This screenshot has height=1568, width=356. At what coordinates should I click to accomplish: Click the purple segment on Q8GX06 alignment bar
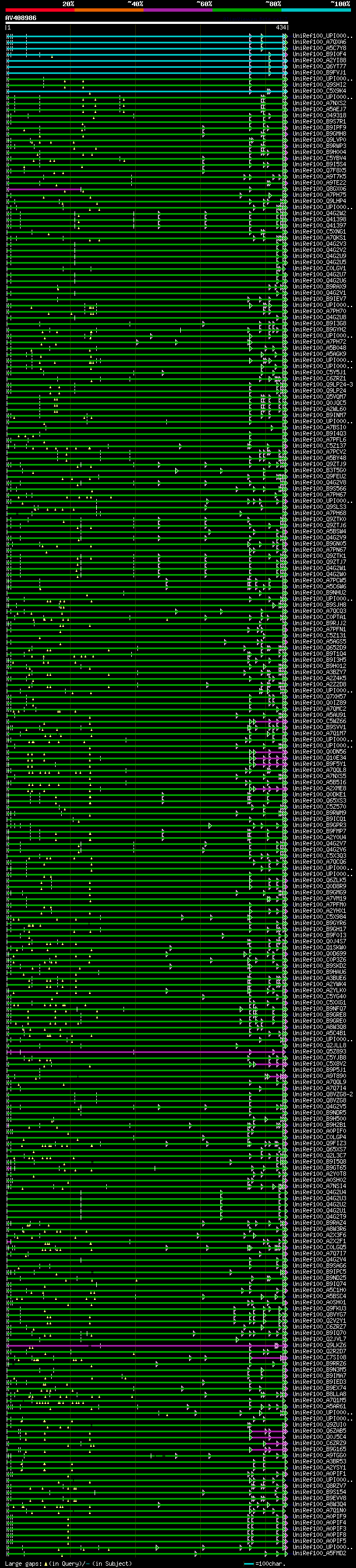44,189
